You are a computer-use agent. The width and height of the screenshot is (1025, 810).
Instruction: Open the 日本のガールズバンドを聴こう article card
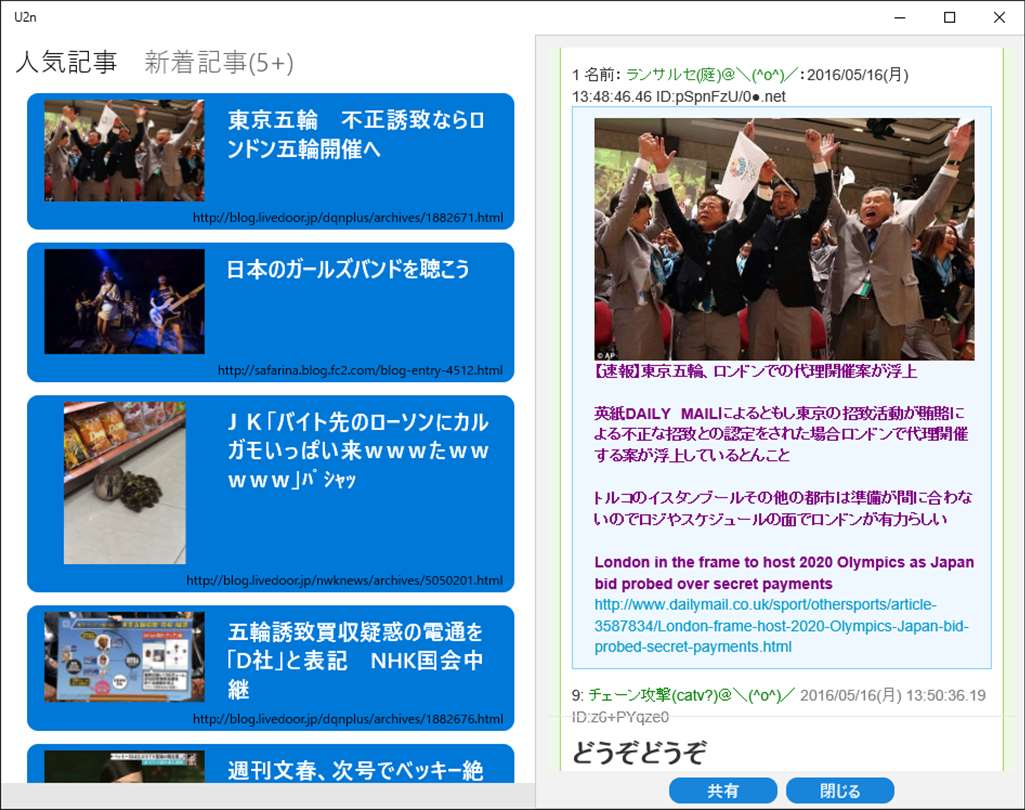click(x=271, y=312)
